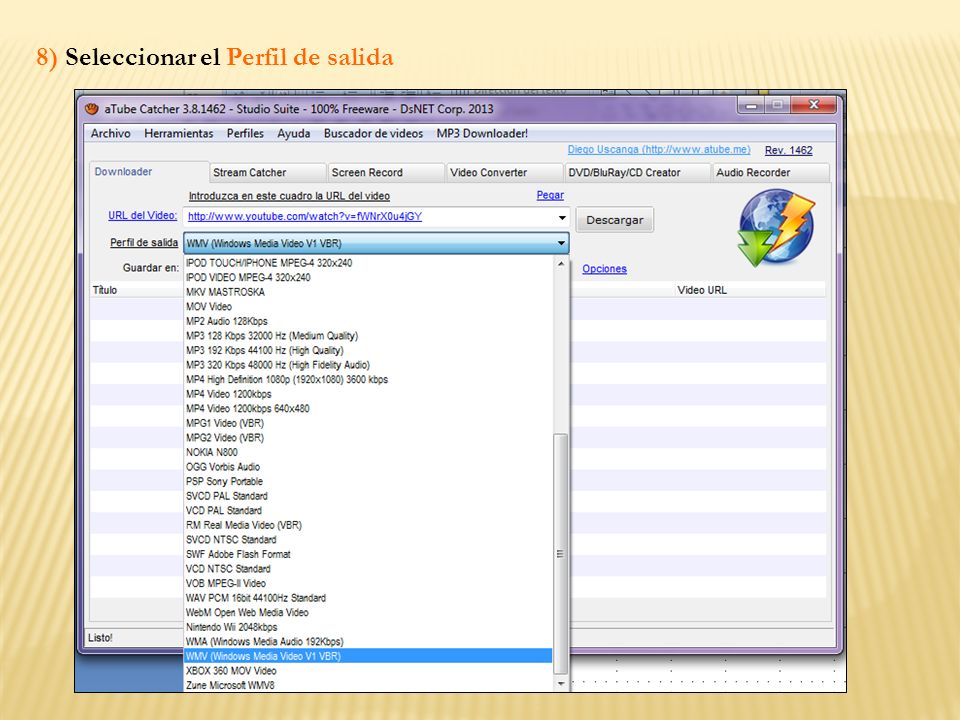
Task: Select SVCD NTSC Standard profile
Action: point(368,540)
